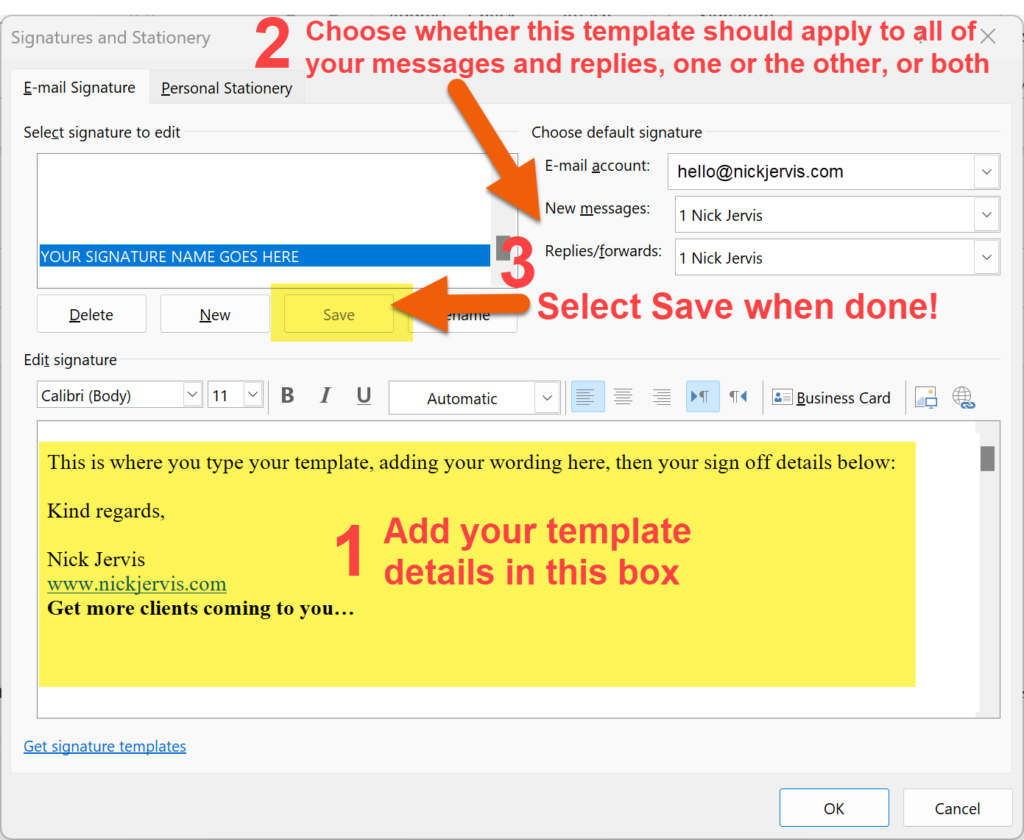The width and height of the screenshot is (1024, 840).
Task: Expand the E-mail account dropdown
Action: click(x=986, y=172)
